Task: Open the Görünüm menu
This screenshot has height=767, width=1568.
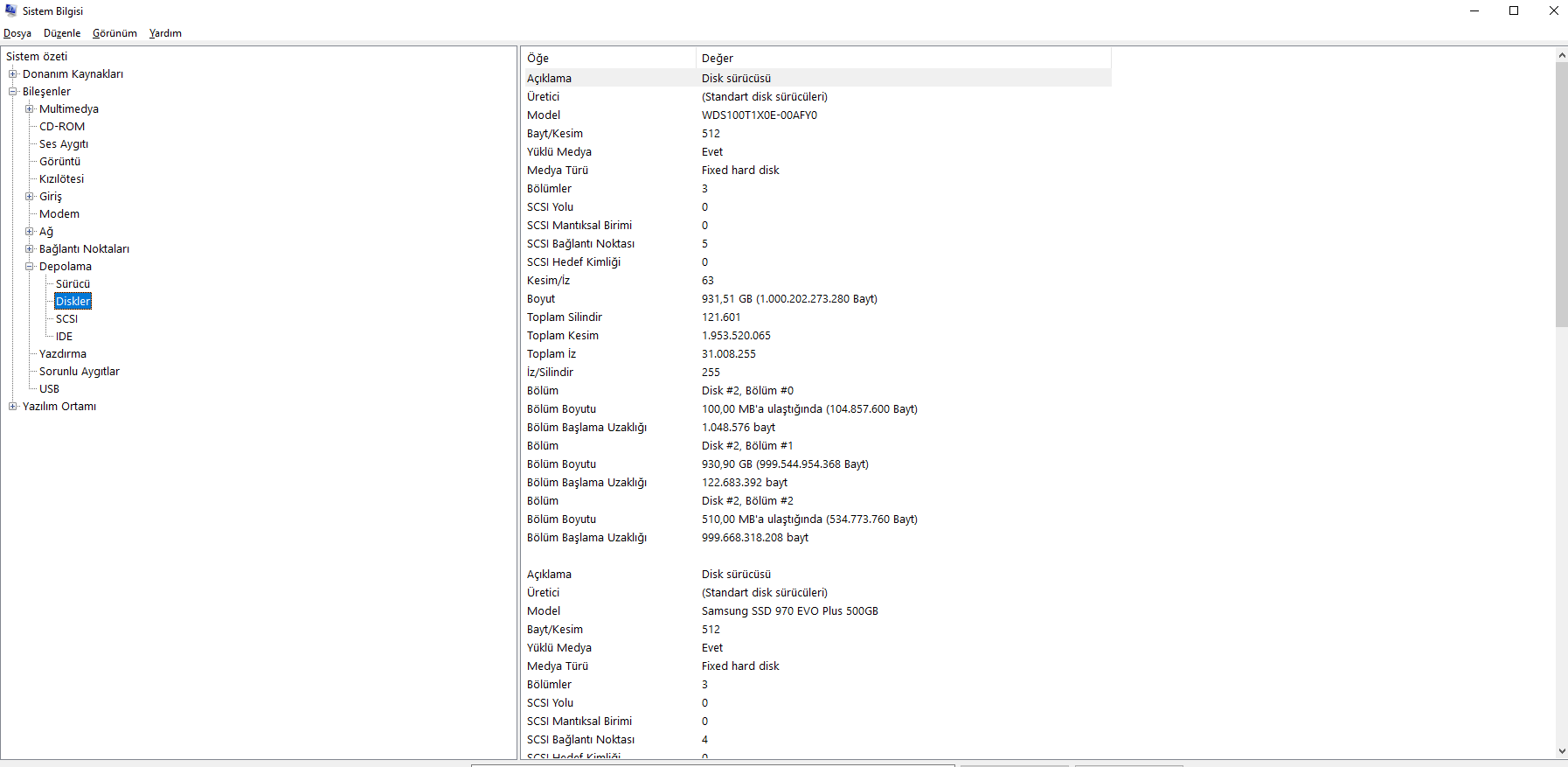Action: pyautogui.click(x=114, y=33)
